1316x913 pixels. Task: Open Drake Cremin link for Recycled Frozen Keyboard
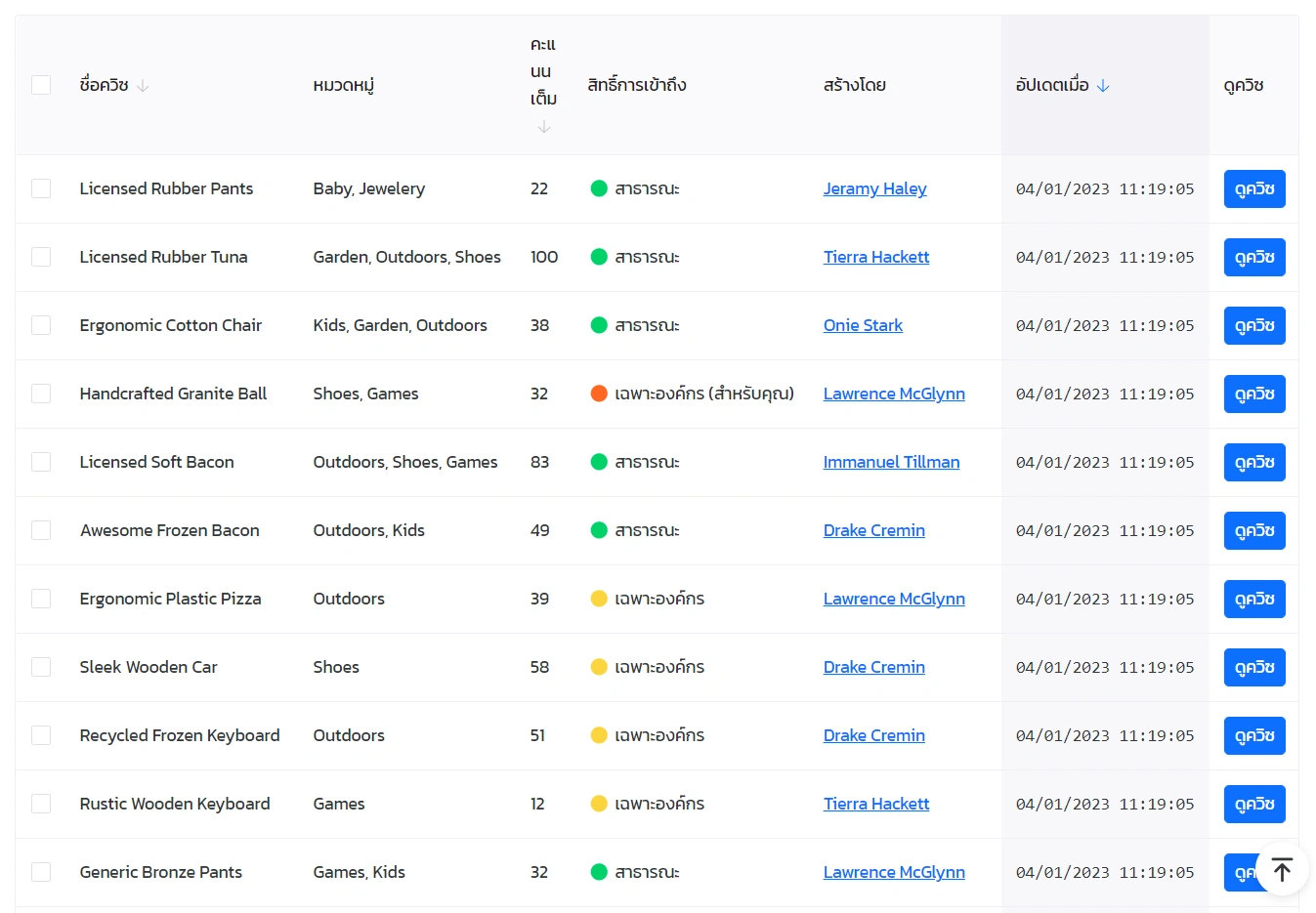873,735
